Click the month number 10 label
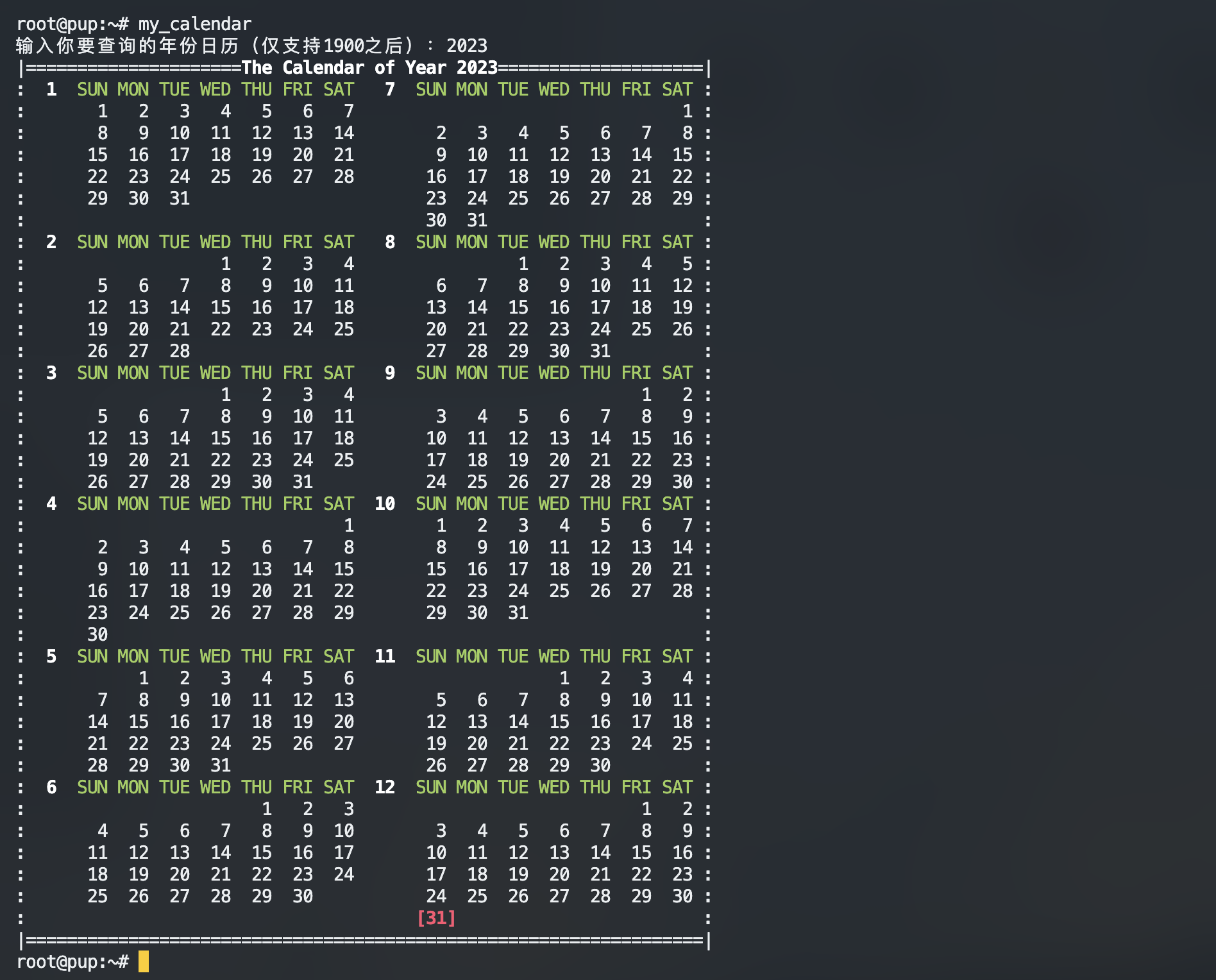1216x980 pixels. (x=385, y=503)
